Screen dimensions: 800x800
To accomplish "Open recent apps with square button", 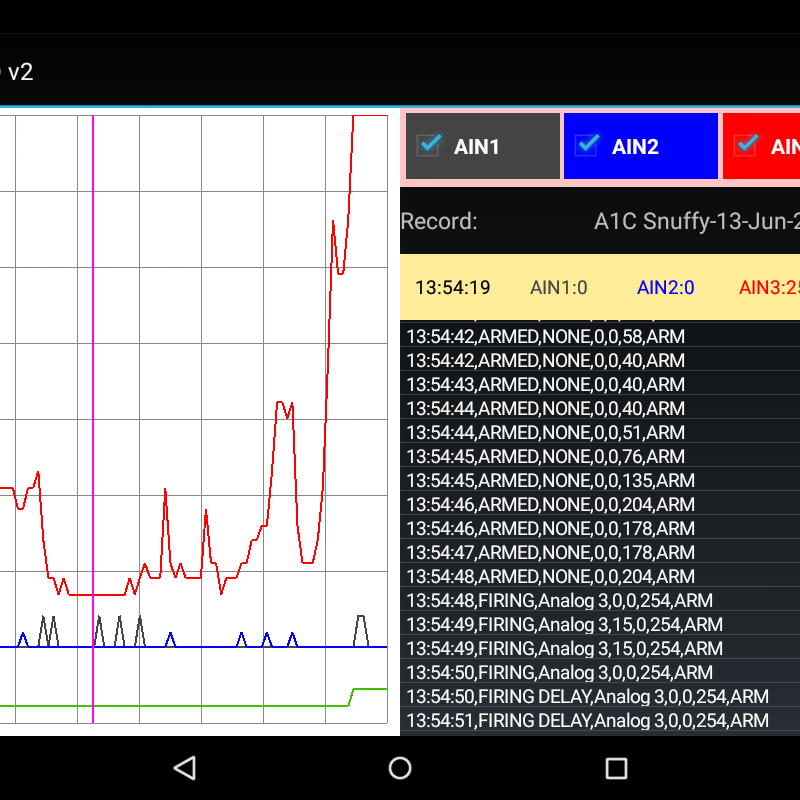I will [x=616, y=768].
